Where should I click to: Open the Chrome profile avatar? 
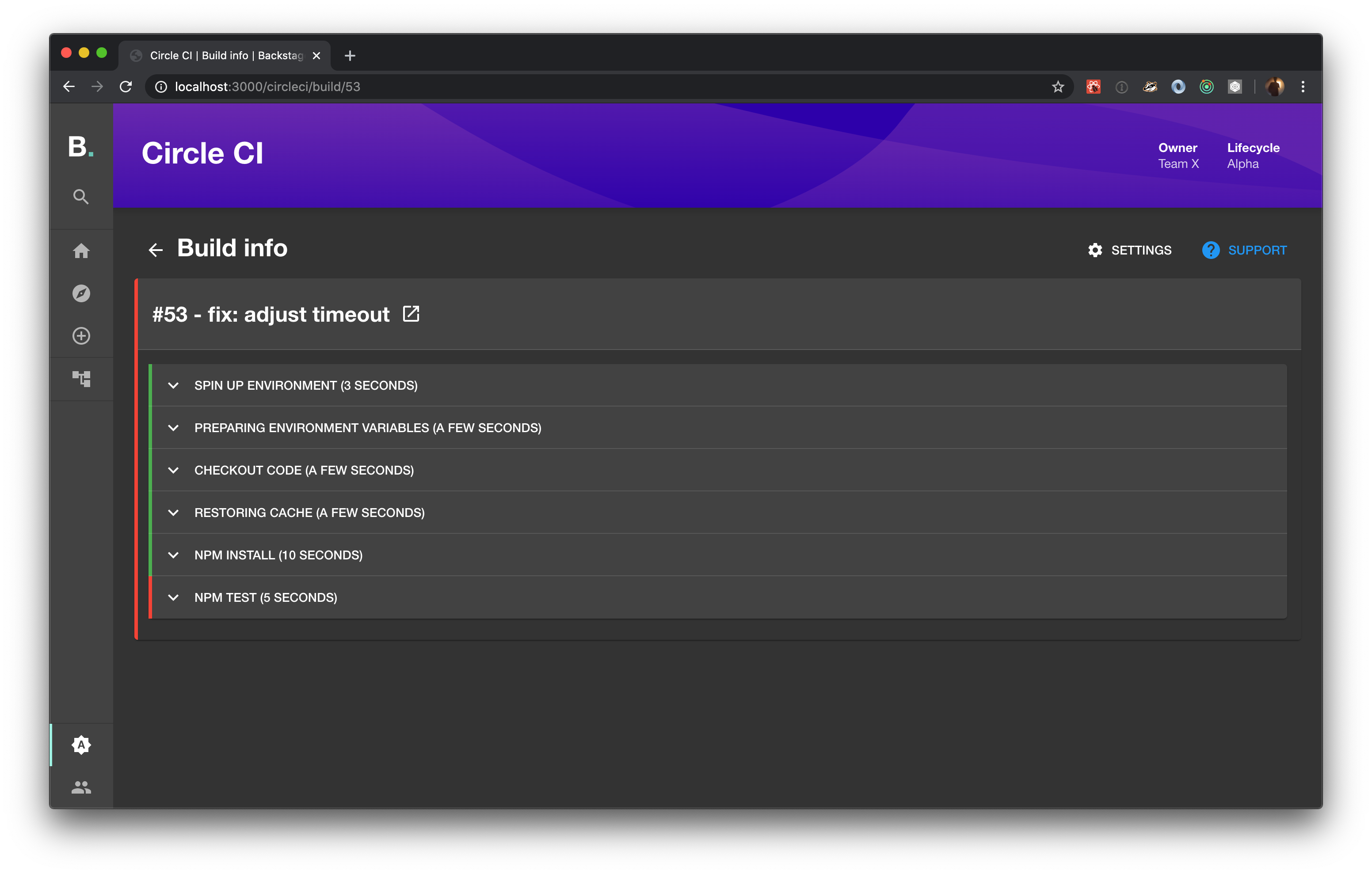click(x=1275, y=87)
